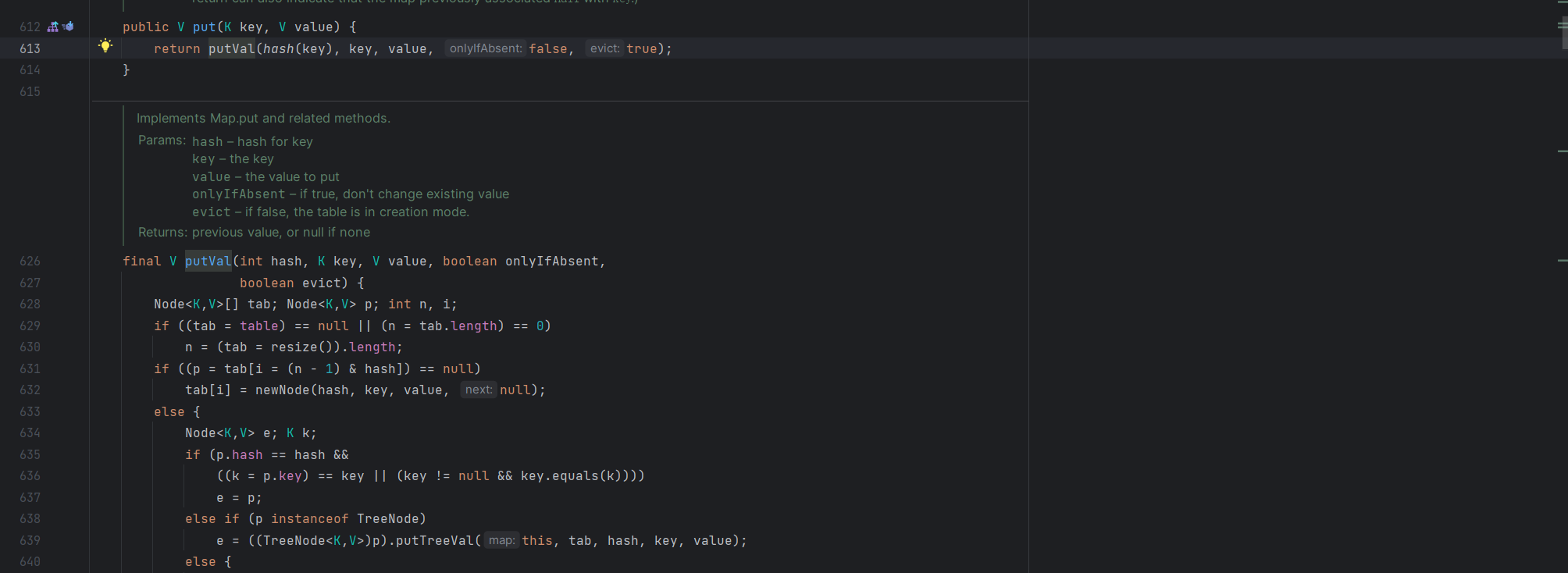Click line number 626 in the gutter
Viewport: 1568px width, 573px height.
pyautogui.click(x=30, y=261)
